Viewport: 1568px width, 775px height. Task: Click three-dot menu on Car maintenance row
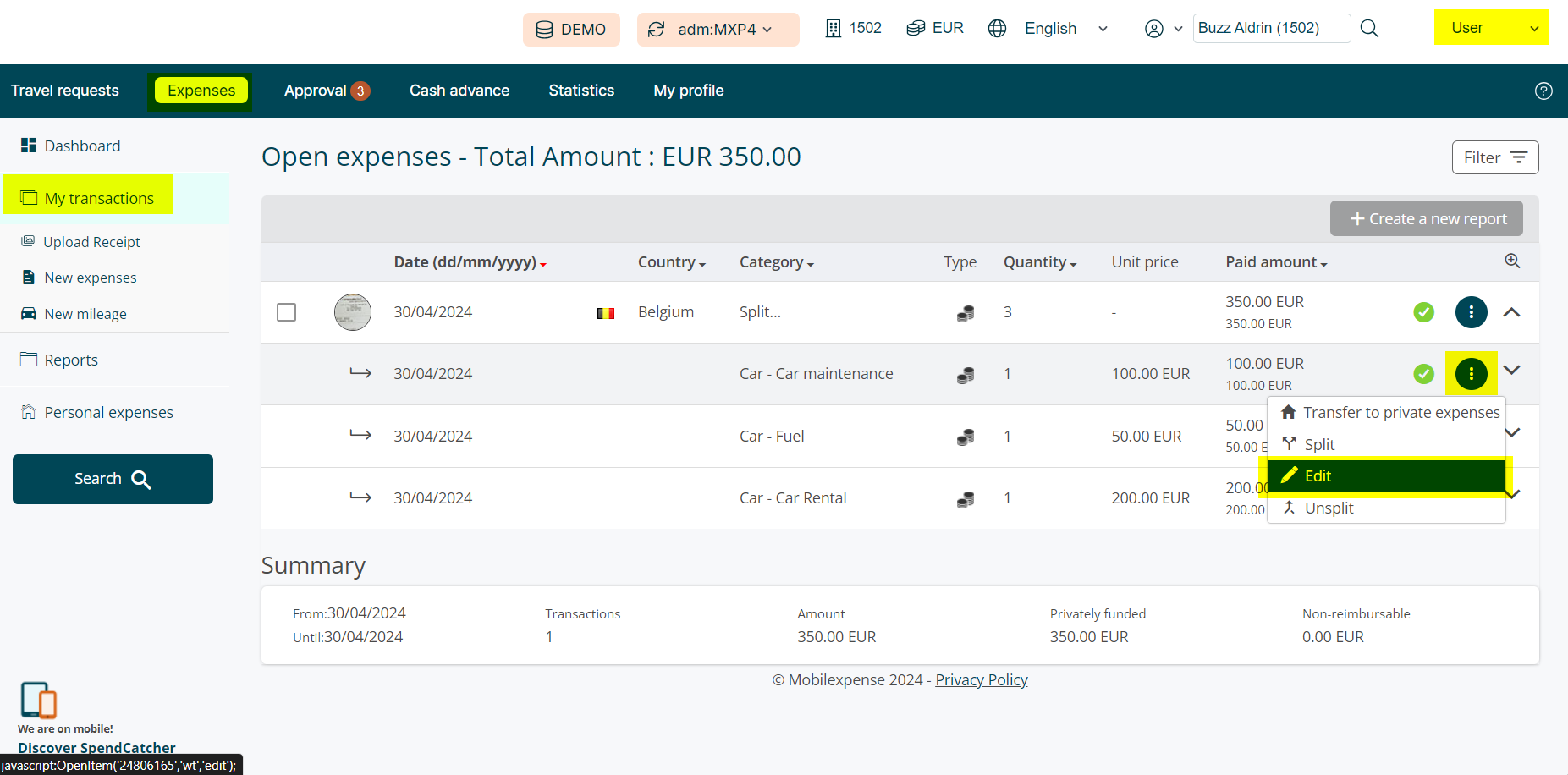click(x=1471, y=373)
